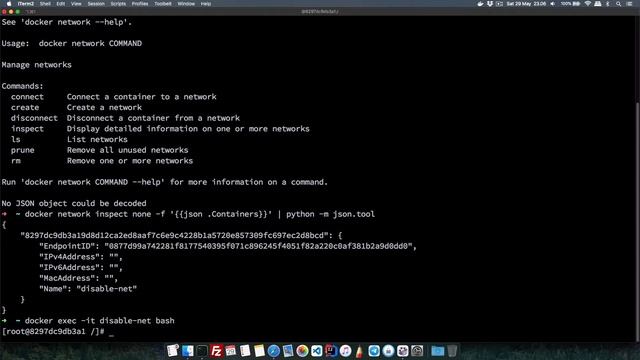The image size is (640, 360).
Task: Click the 'docker network inspect none' command line
Action: pyautogui.click(x=200, y=214)
